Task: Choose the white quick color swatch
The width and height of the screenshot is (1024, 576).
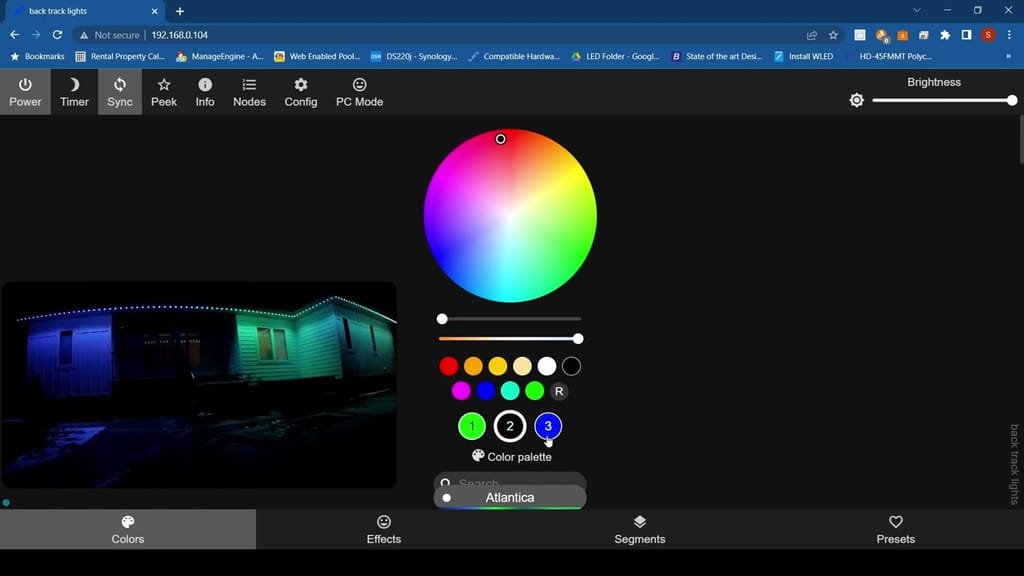Action: click(x=547, y=366)
